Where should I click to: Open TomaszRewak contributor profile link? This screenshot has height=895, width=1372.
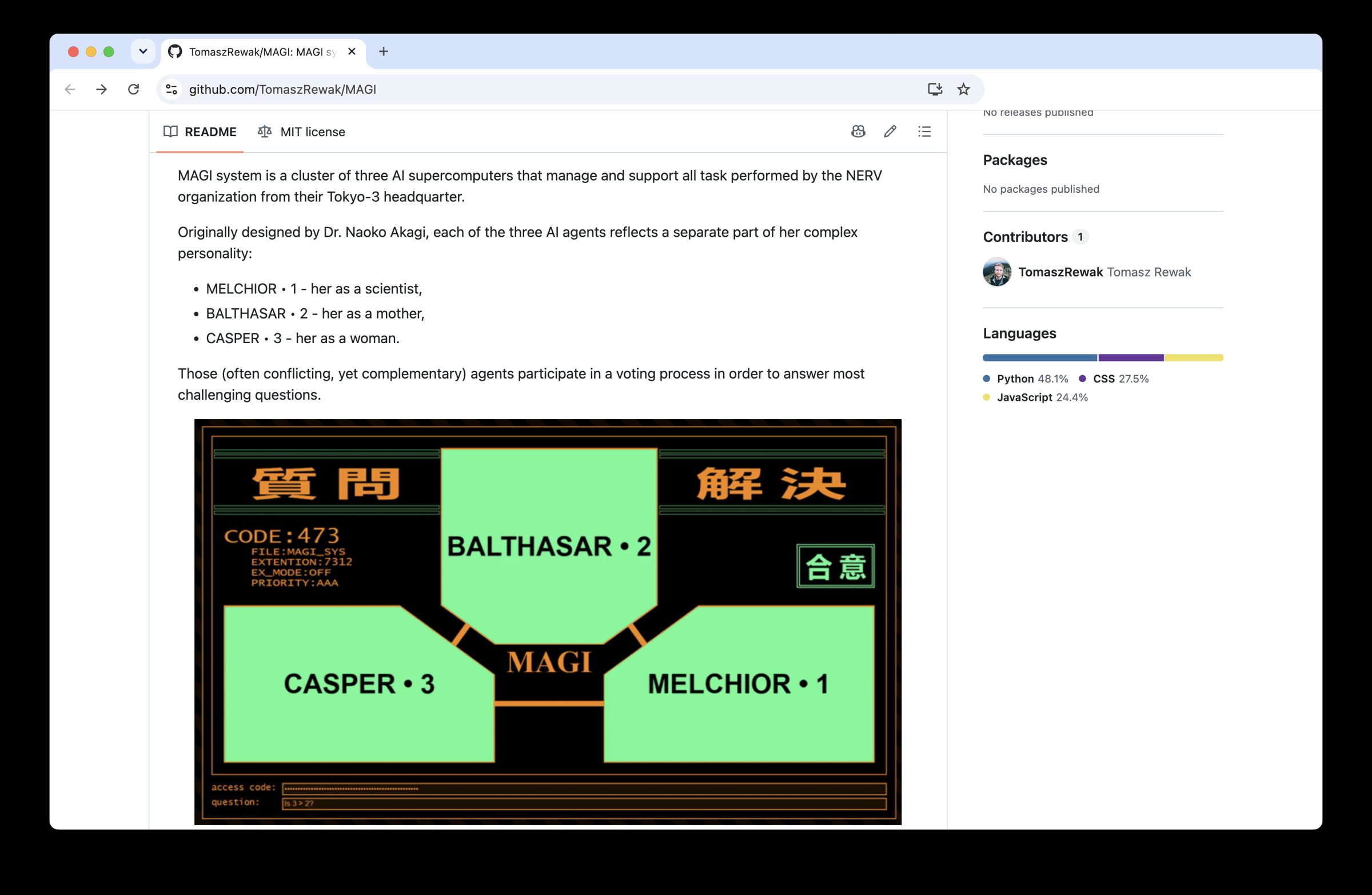tap(1060, 272)
